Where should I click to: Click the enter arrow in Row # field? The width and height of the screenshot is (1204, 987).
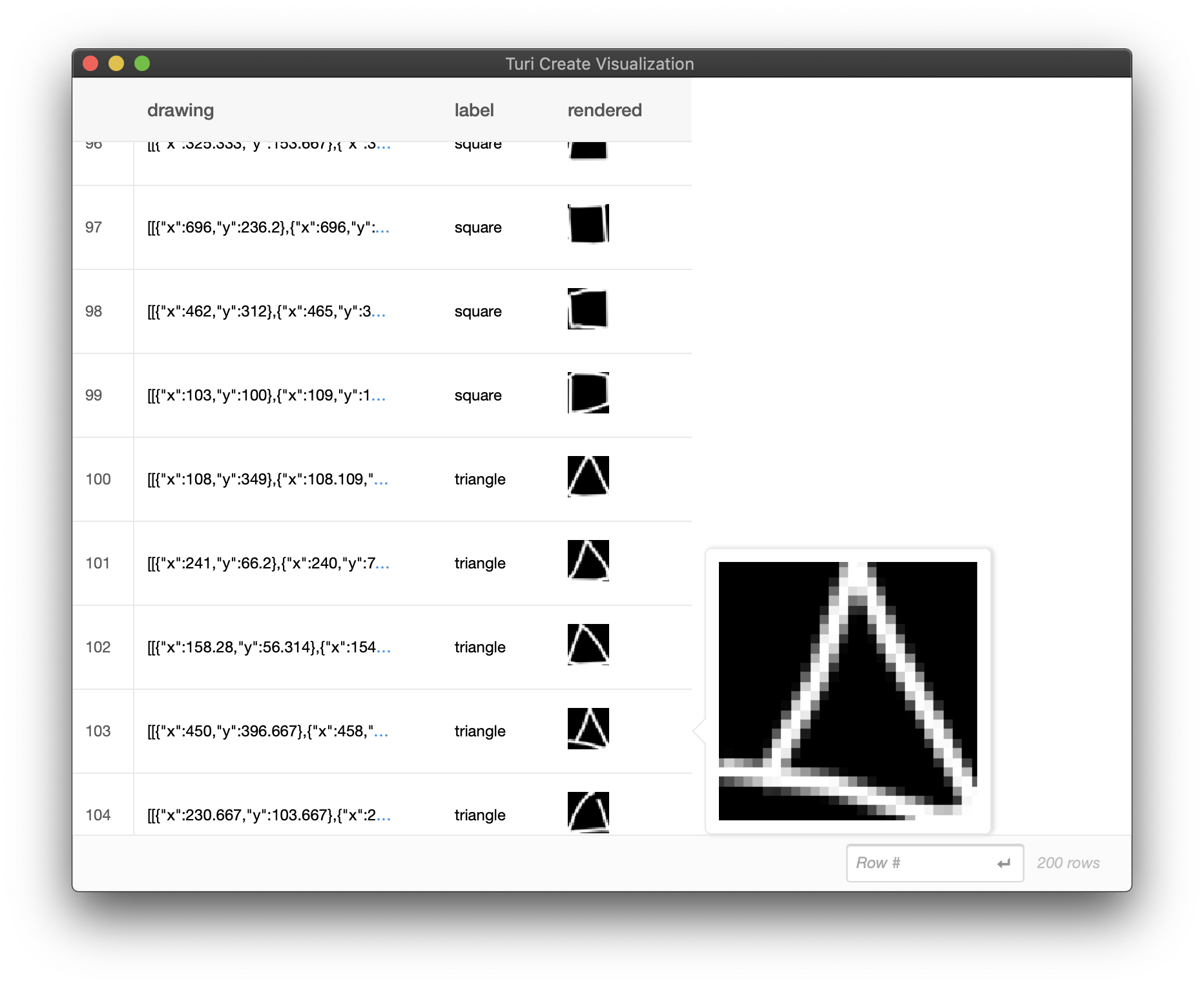(x=1004, y=864)
